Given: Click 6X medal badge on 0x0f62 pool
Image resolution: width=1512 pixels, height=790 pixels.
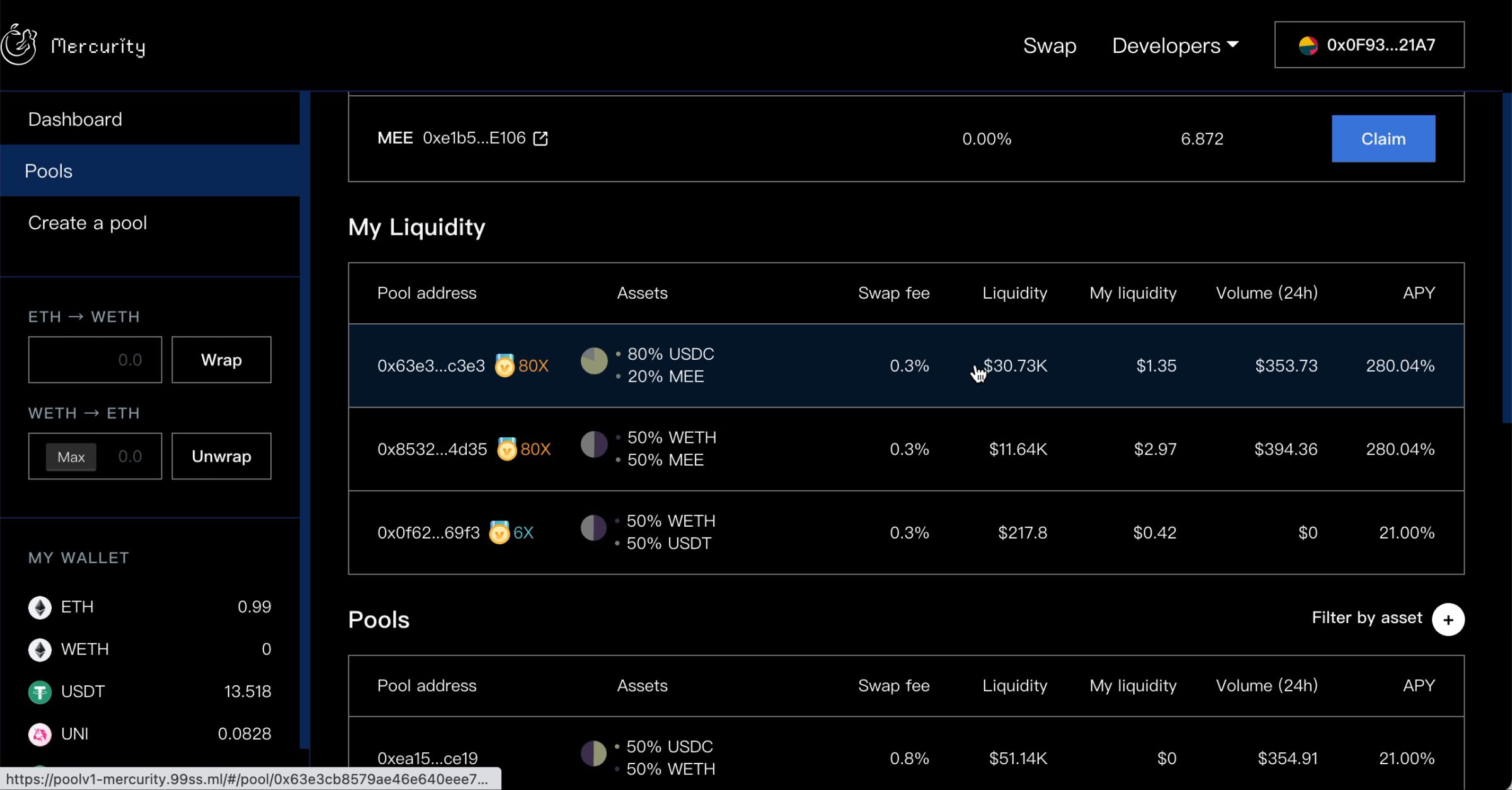Looking at the screenshot, I should coord(500,532).
